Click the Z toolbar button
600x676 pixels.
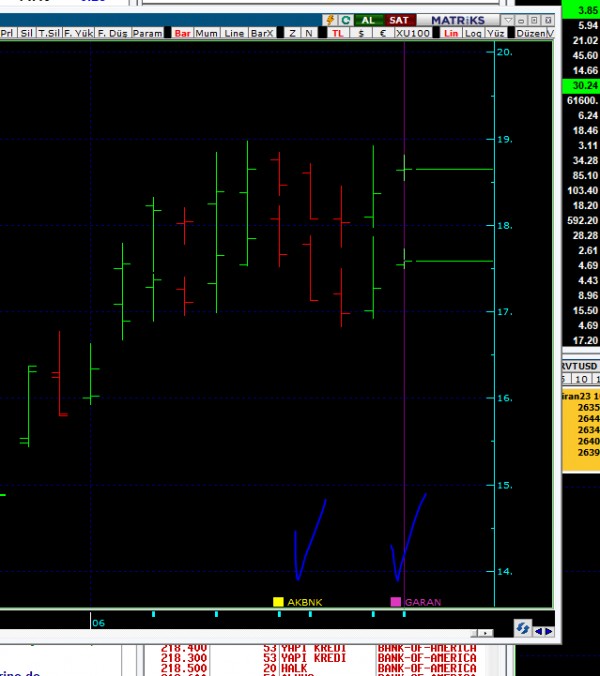(292, 33)
